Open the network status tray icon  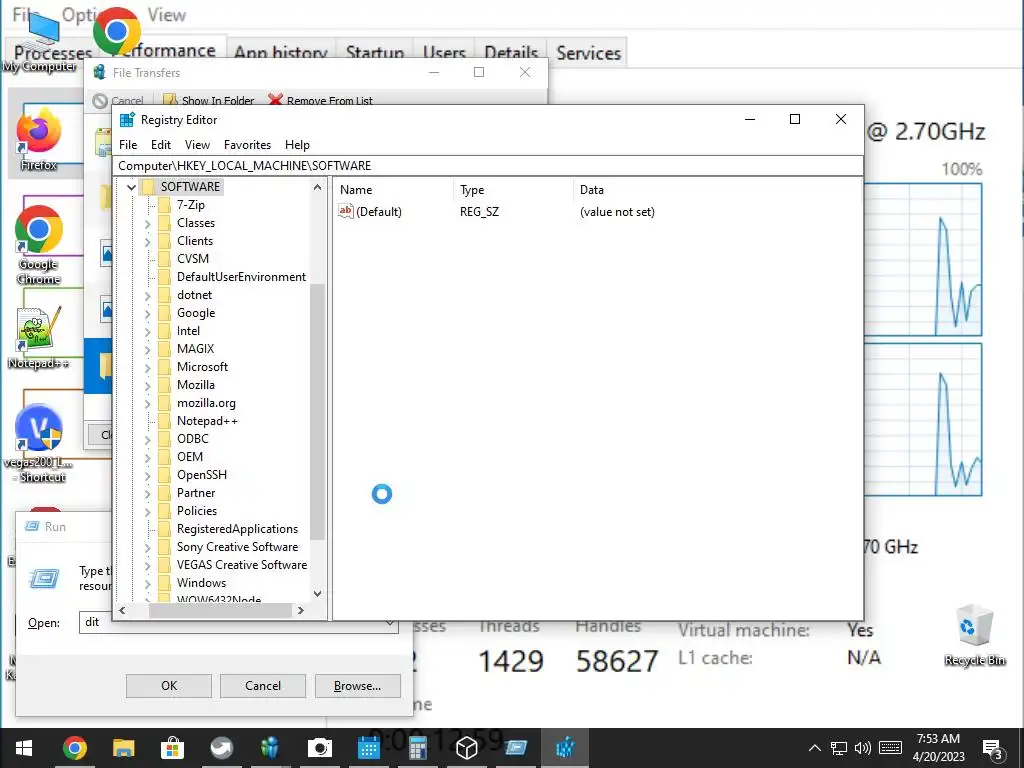click(x=839, y=748)
